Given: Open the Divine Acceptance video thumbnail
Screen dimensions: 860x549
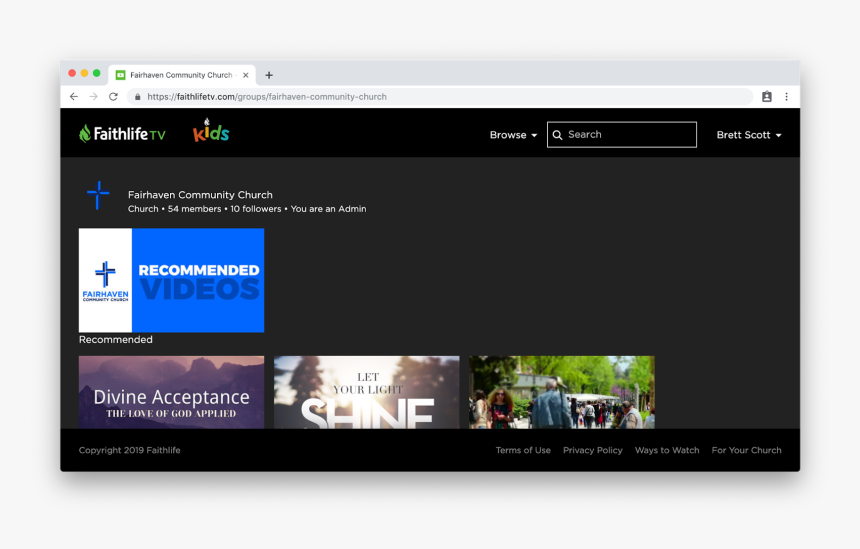Looking at the screenshot, I should click(x=171, y=392).
